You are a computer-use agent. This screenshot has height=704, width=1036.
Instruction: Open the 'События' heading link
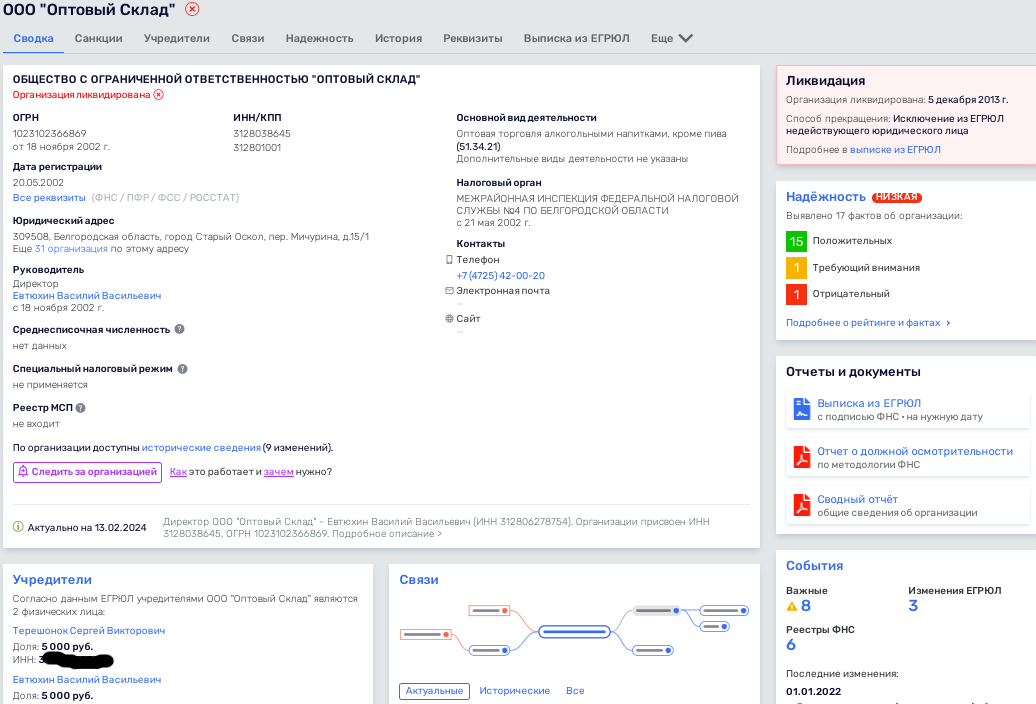pos(814,566)
